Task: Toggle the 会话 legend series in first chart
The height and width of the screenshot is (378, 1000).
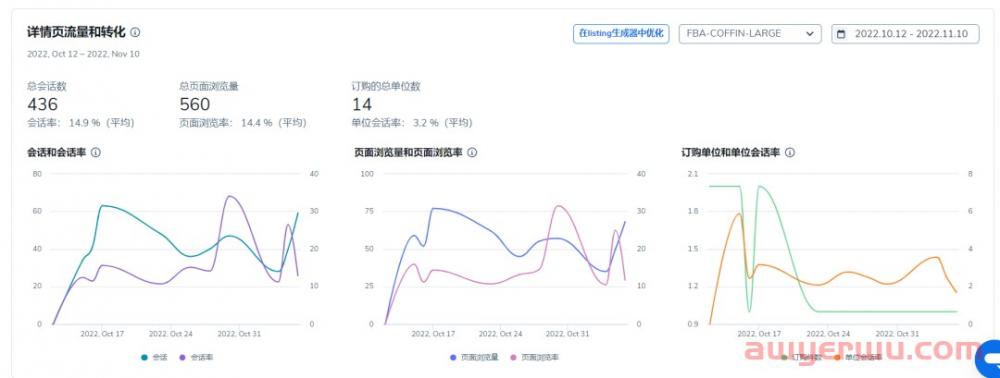Action: [154, 357]
